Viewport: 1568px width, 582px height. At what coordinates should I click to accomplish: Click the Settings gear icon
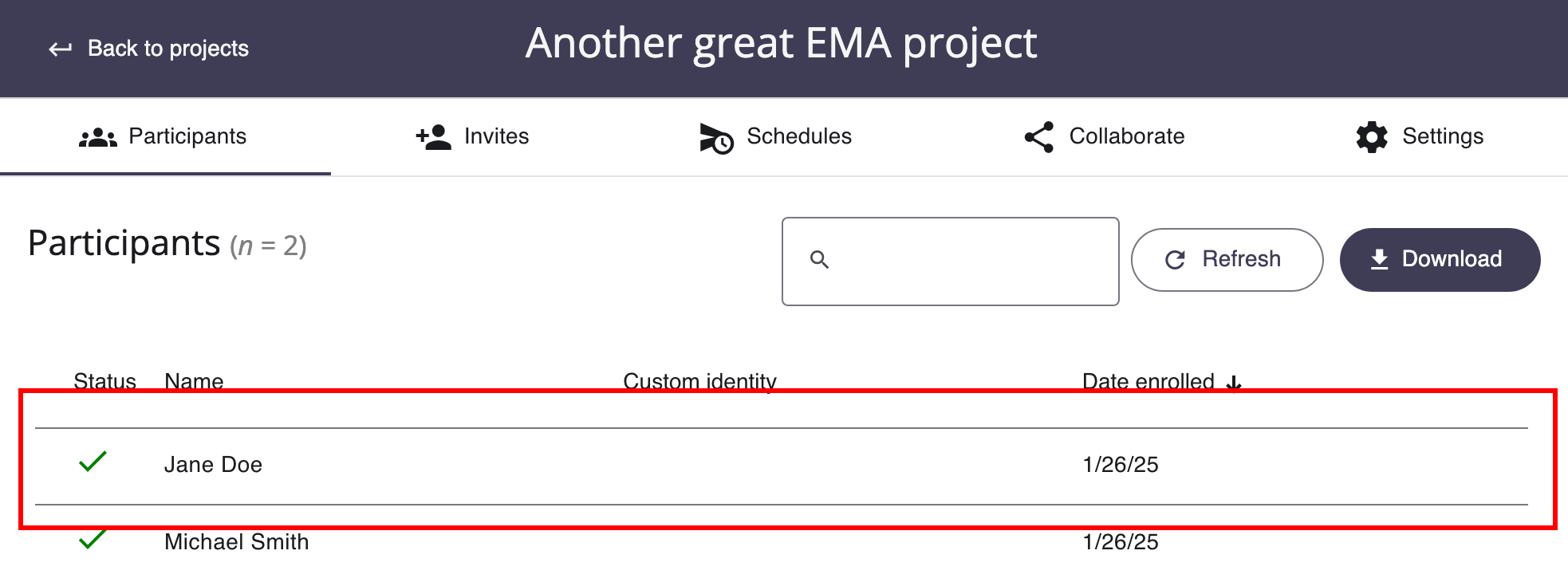tap(1372, 137)
